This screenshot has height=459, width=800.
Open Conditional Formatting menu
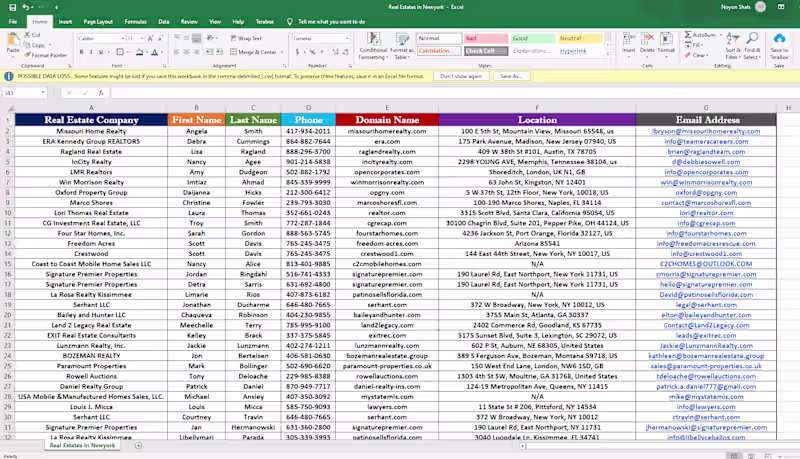[373, 46]
